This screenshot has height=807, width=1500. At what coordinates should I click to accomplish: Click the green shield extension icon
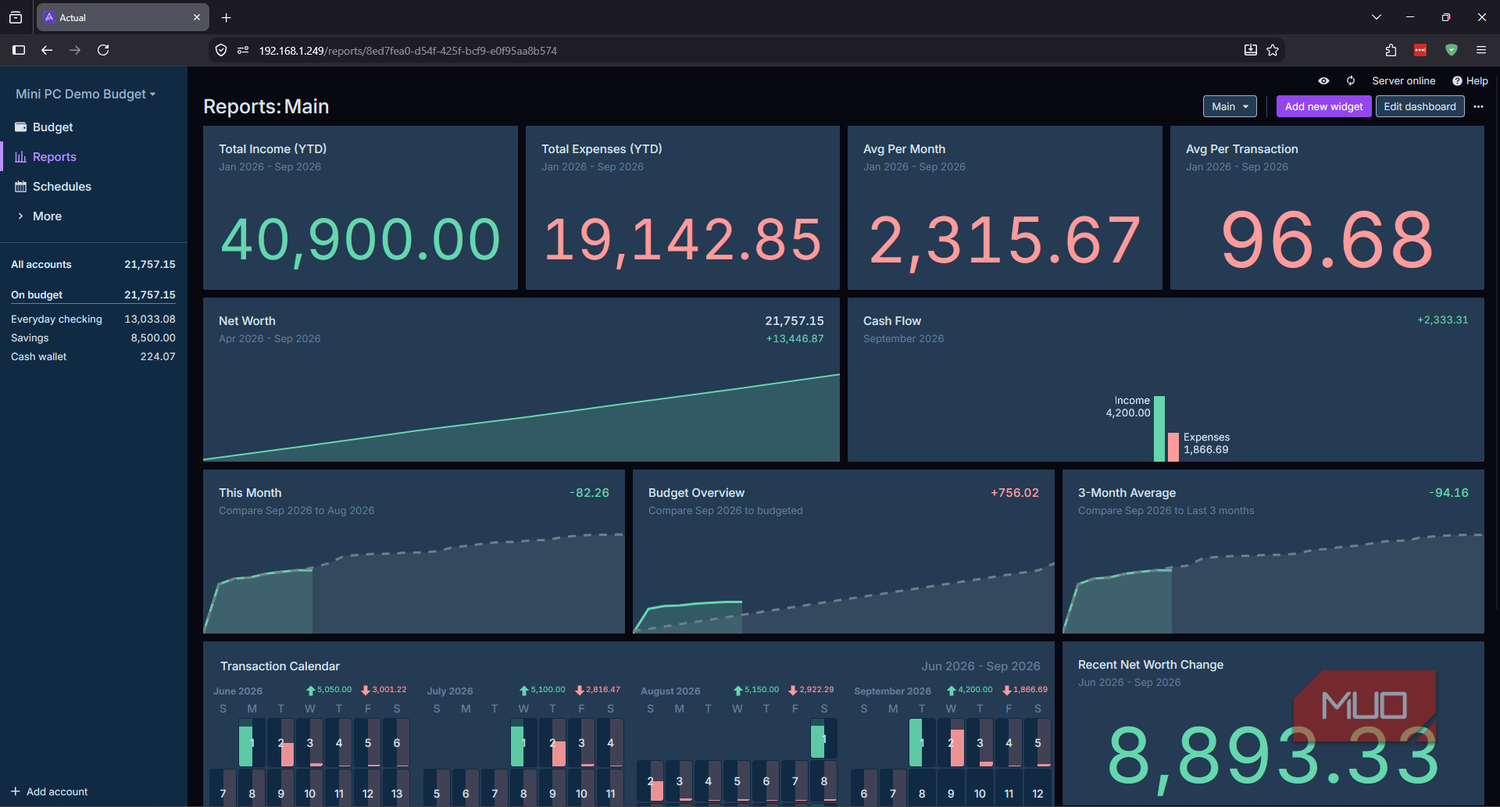tap(1451, 50)
